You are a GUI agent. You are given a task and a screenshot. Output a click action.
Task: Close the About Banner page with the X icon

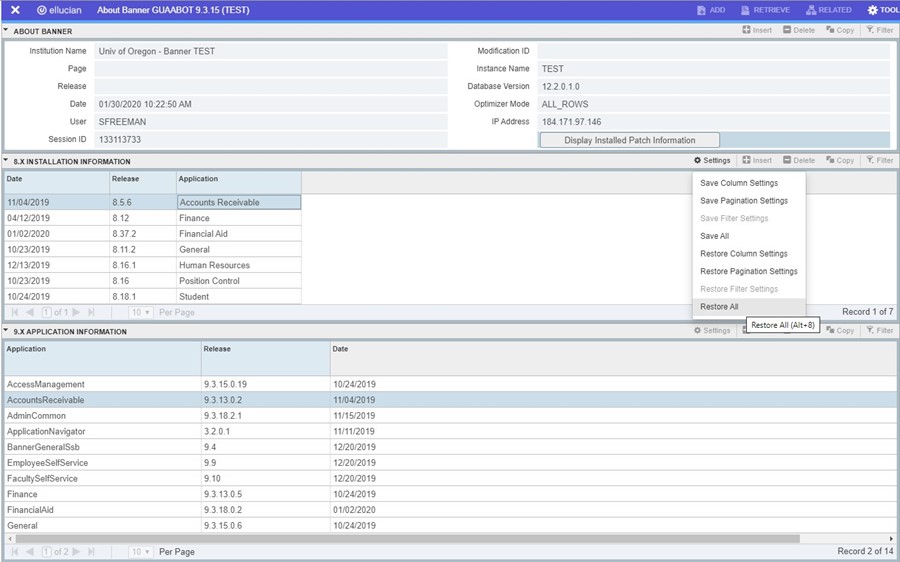[15, 10]
